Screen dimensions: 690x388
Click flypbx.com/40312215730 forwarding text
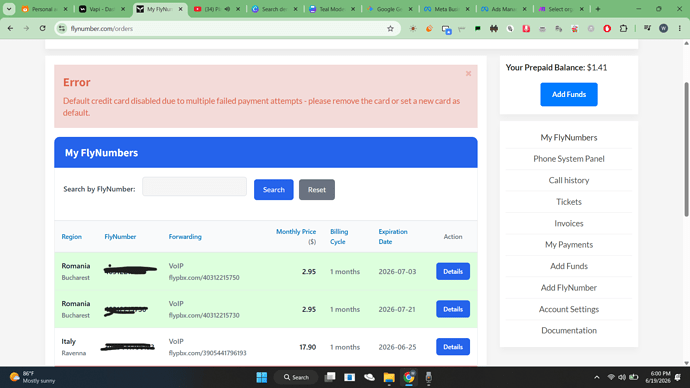[204, 315]
